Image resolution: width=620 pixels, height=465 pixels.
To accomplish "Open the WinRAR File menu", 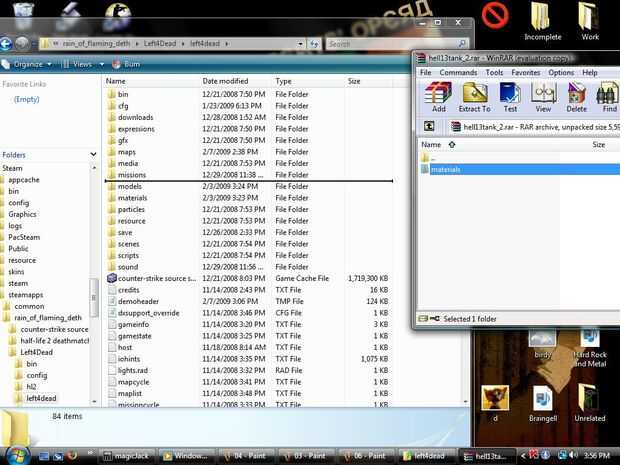I will pos(425,72).
